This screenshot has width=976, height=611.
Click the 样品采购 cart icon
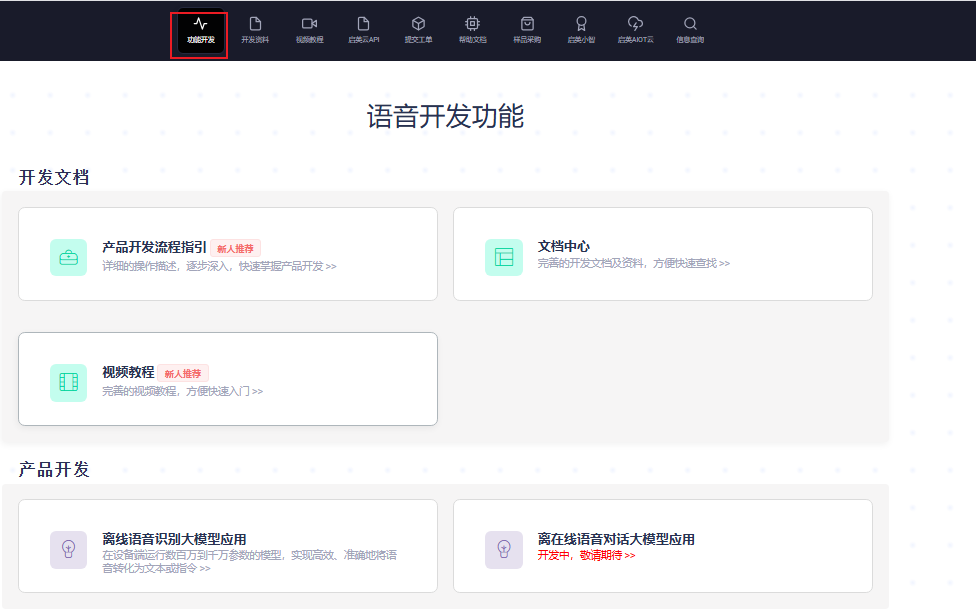[527, 22]
